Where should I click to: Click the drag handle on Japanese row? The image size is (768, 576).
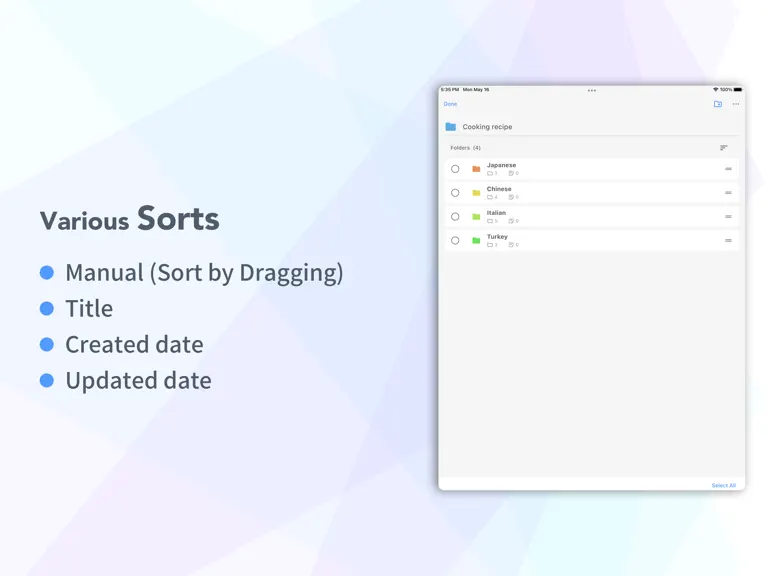728,169
